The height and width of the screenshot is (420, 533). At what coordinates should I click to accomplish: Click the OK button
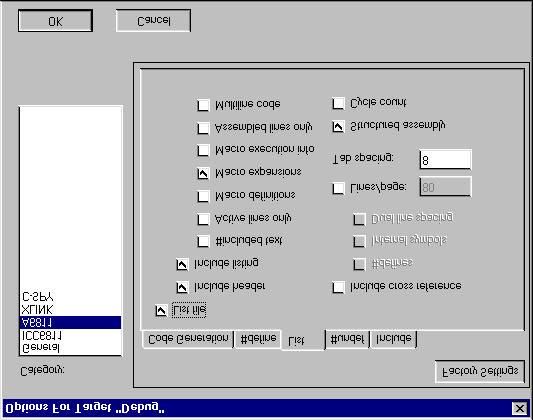[55, 21]
